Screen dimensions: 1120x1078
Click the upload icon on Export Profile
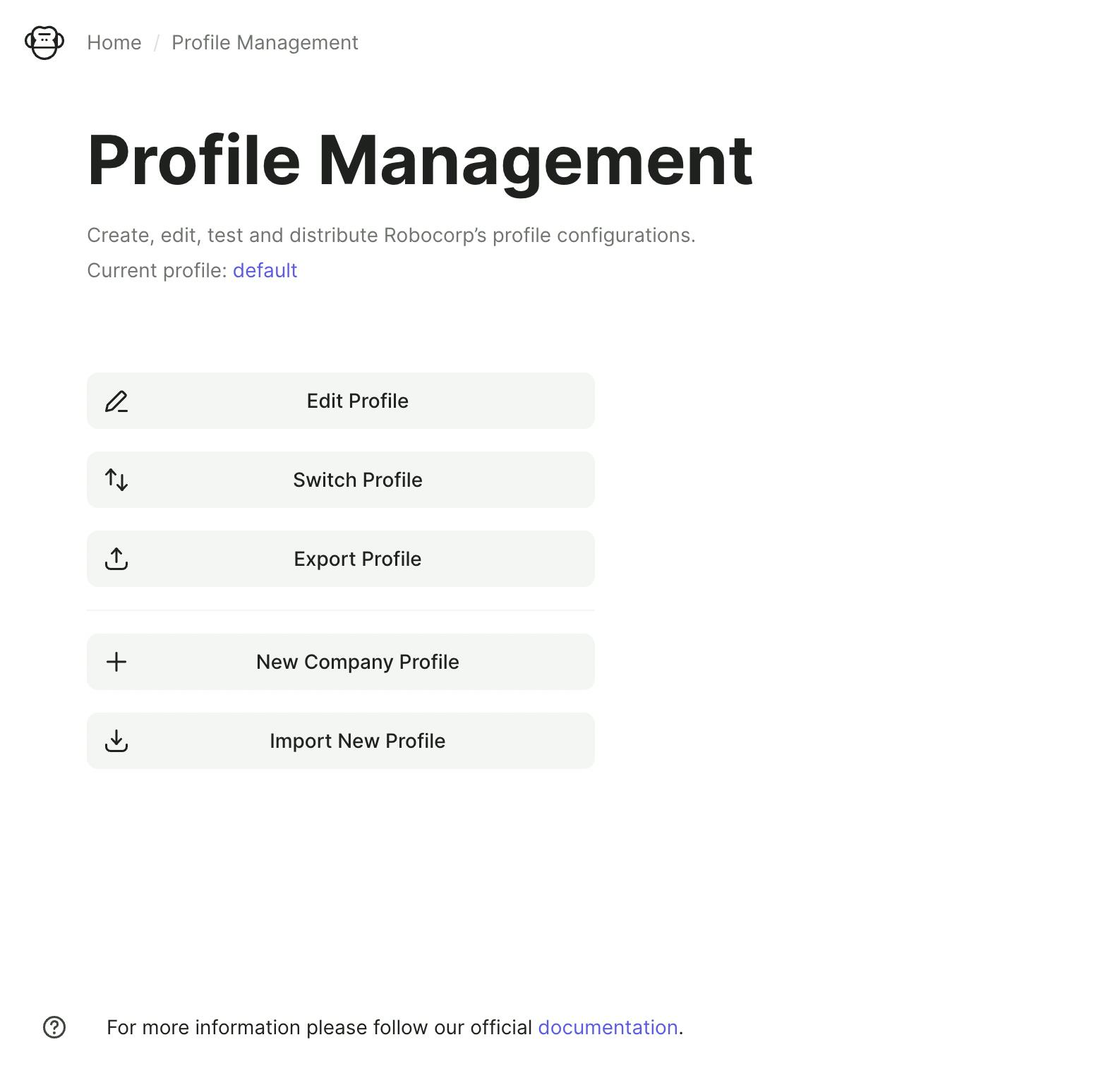(x=116, y=559)
